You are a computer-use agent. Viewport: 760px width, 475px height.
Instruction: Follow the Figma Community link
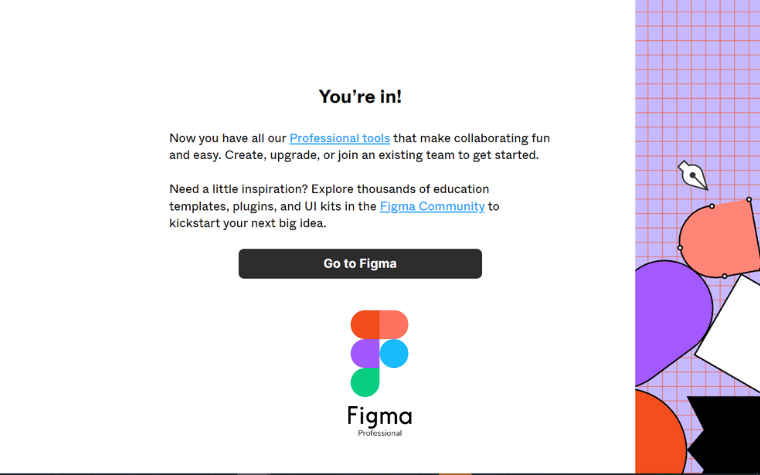tap(432, 206)
